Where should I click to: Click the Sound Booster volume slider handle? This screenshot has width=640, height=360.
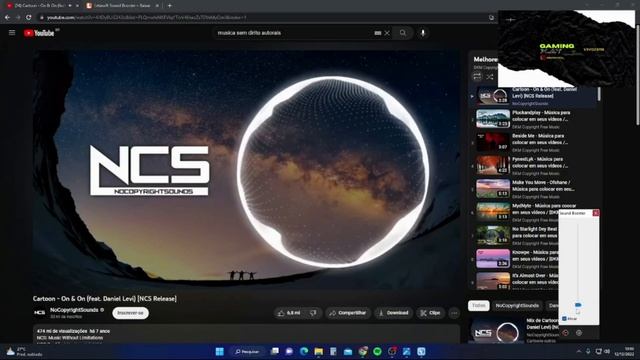[578, 305]
